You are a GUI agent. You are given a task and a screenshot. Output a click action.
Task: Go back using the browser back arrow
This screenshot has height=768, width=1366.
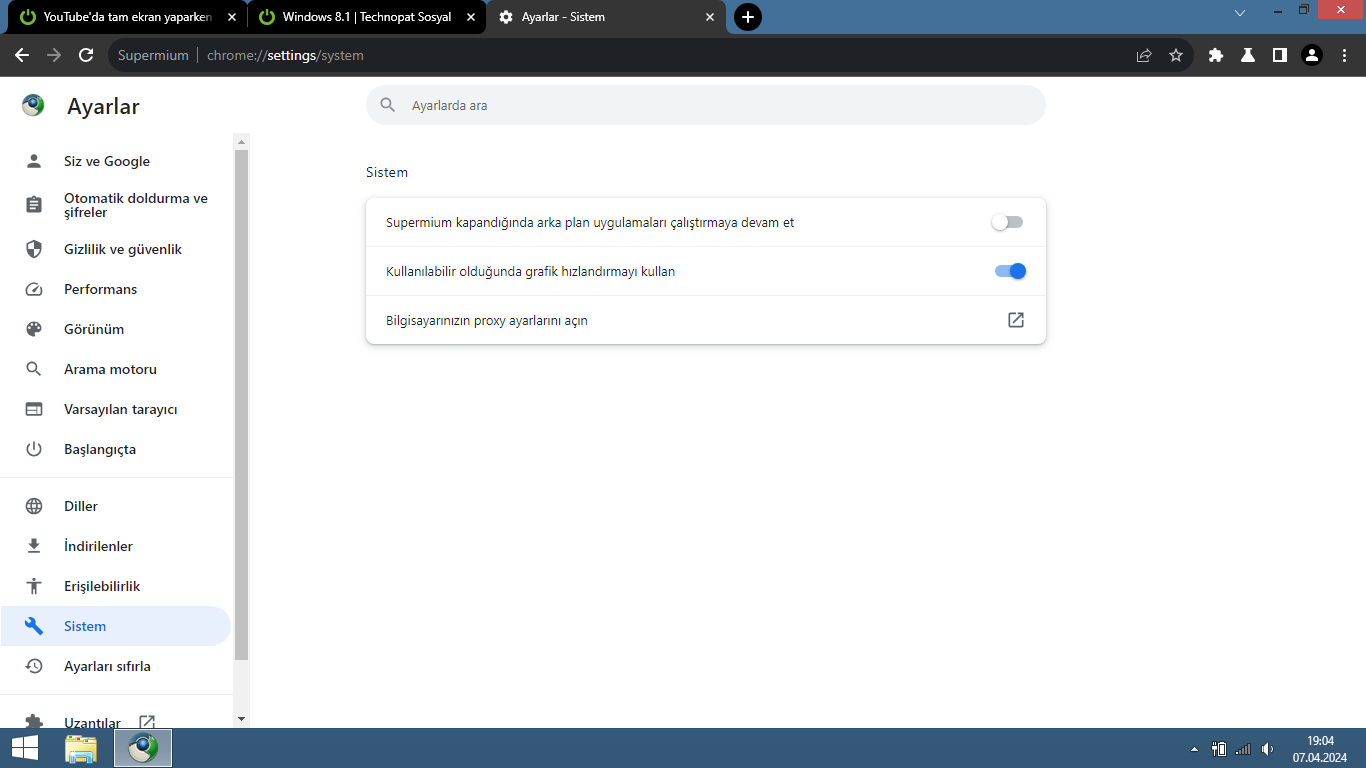point(22,56)
